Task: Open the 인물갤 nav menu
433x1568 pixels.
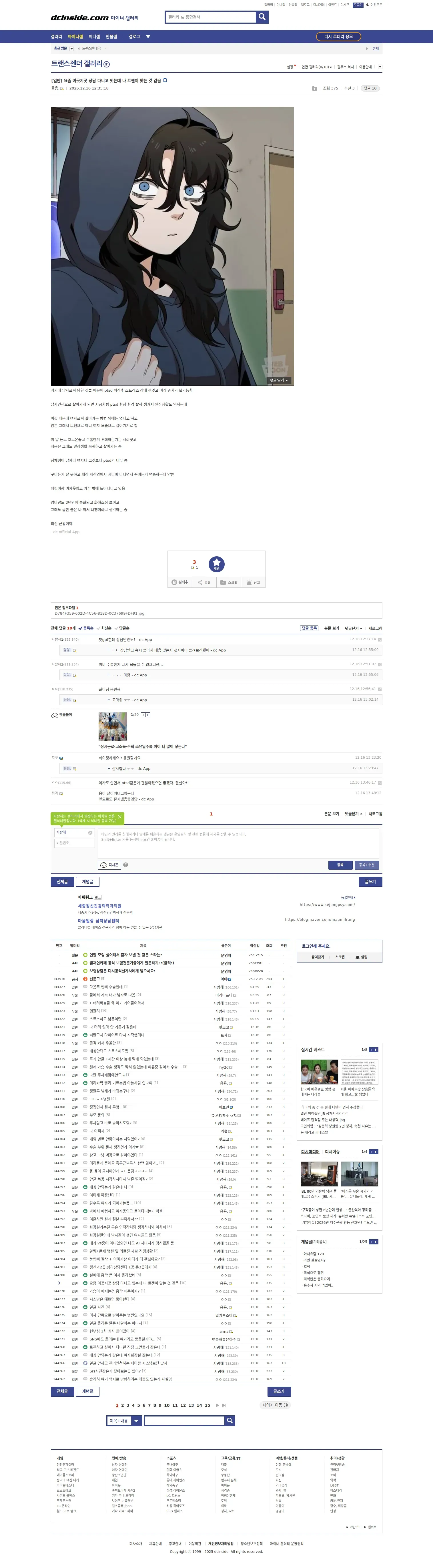Action: 111,37
